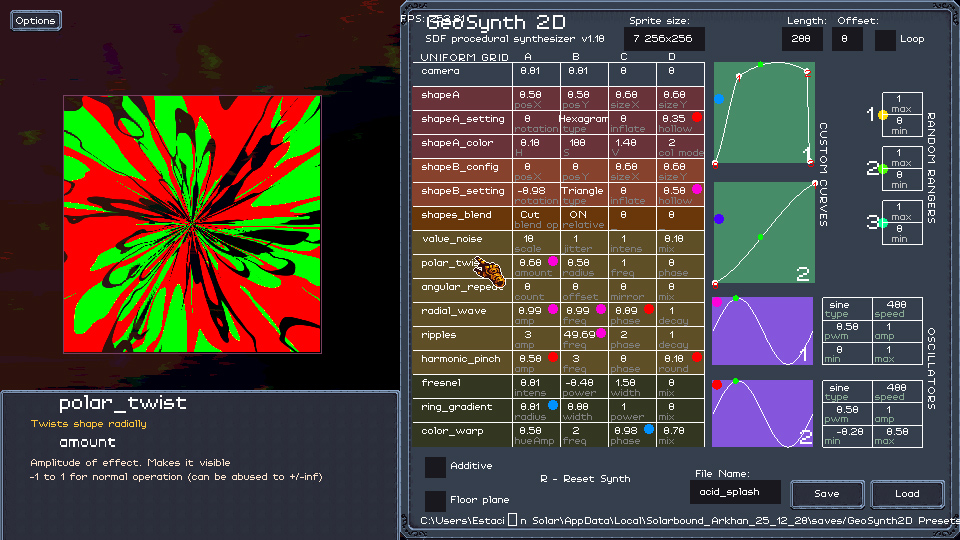Click the magenta dot on shapeB_setting hollow
960x540 pixels.
pyautogui.click(x=697, y=189)
